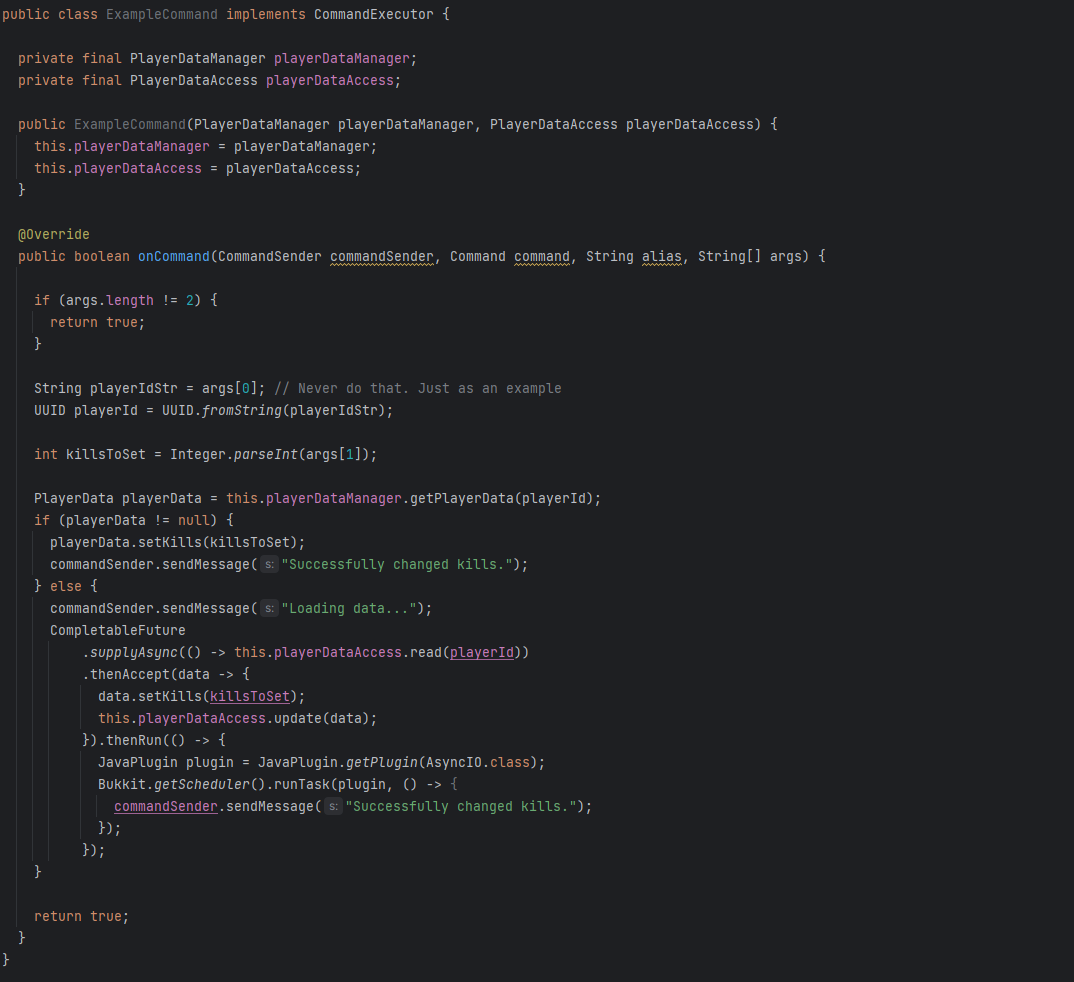Click the underlined command parameter in onCommand
Image resolution: width=1074 pixels, height=982 pixels.
tap(542, 256)
